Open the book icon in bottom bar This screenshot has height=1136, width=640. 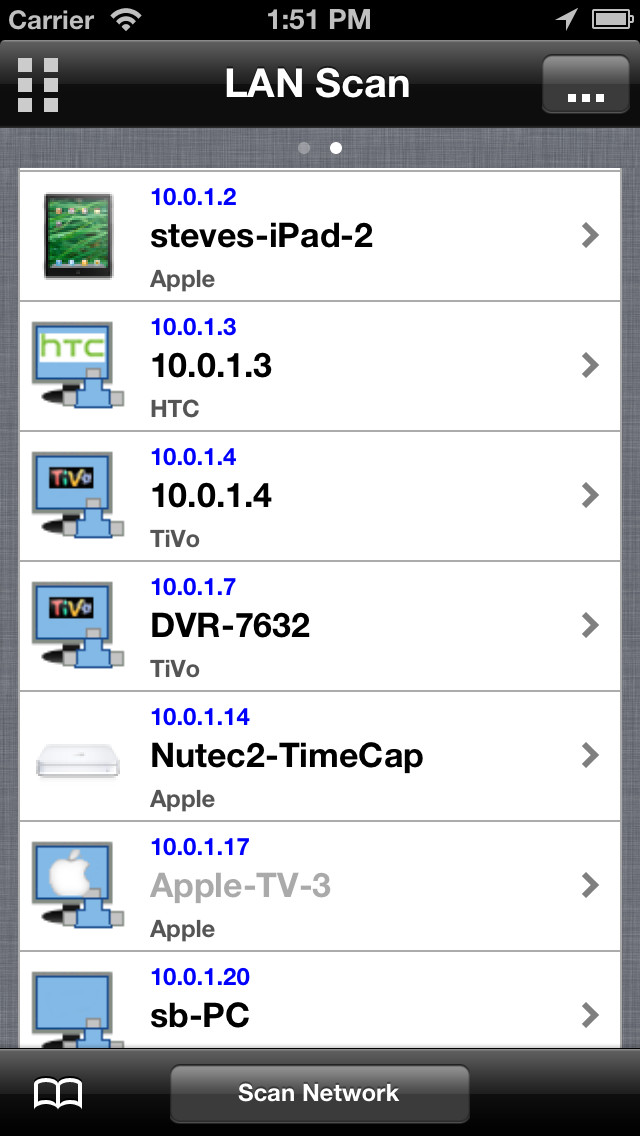click(x=58, y=1093)
